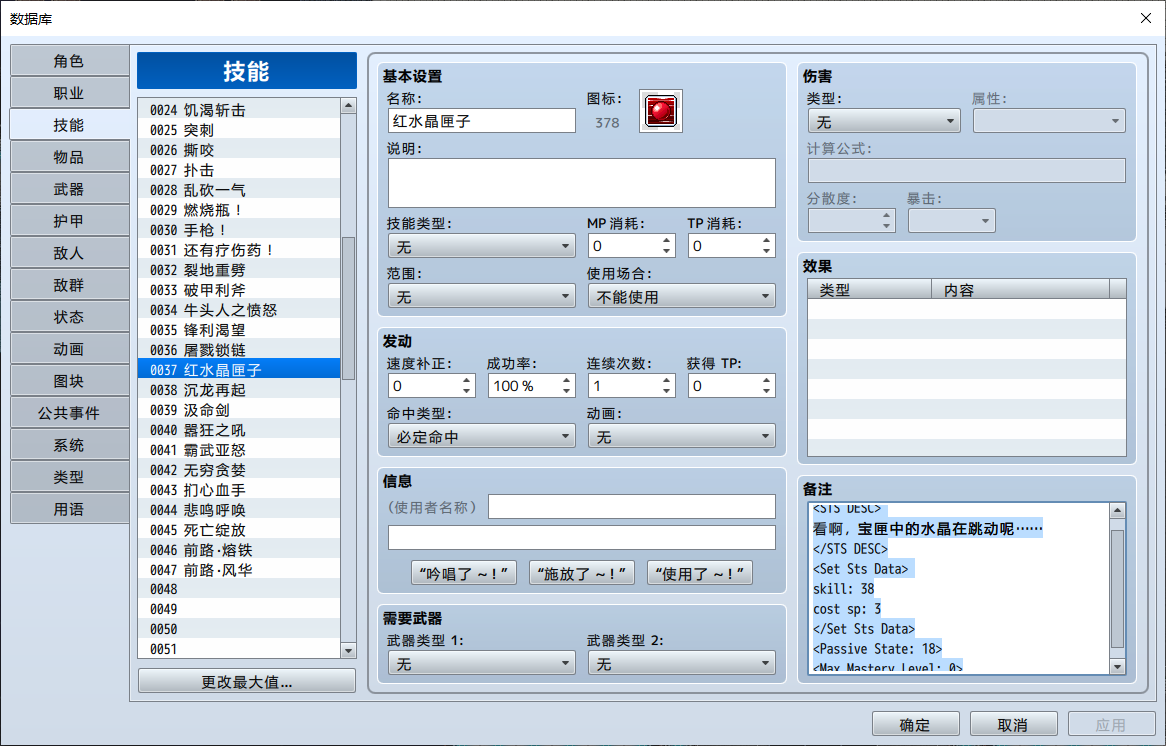Select skill 0024 饥渴斩击
The image size is (1166, 746).
coord(239,110)
